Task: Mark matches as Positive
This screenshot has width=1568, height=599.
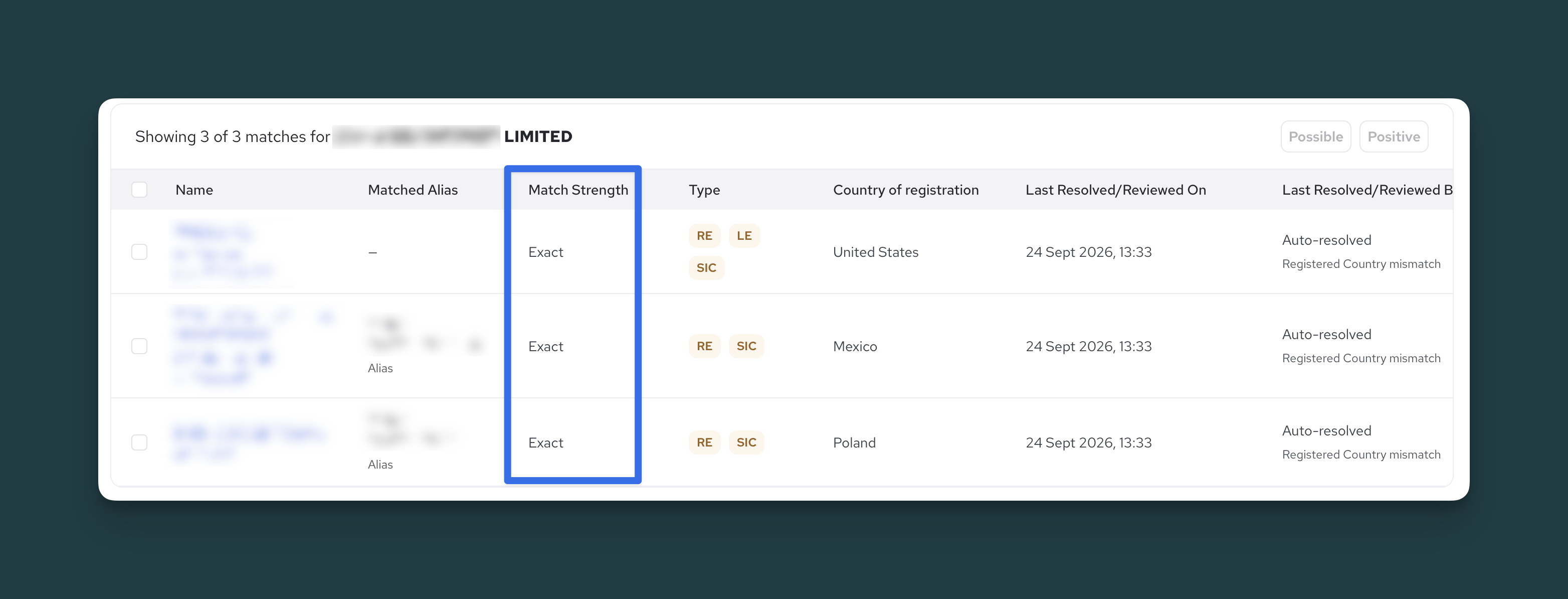Action: click(x=1394, y=136)
